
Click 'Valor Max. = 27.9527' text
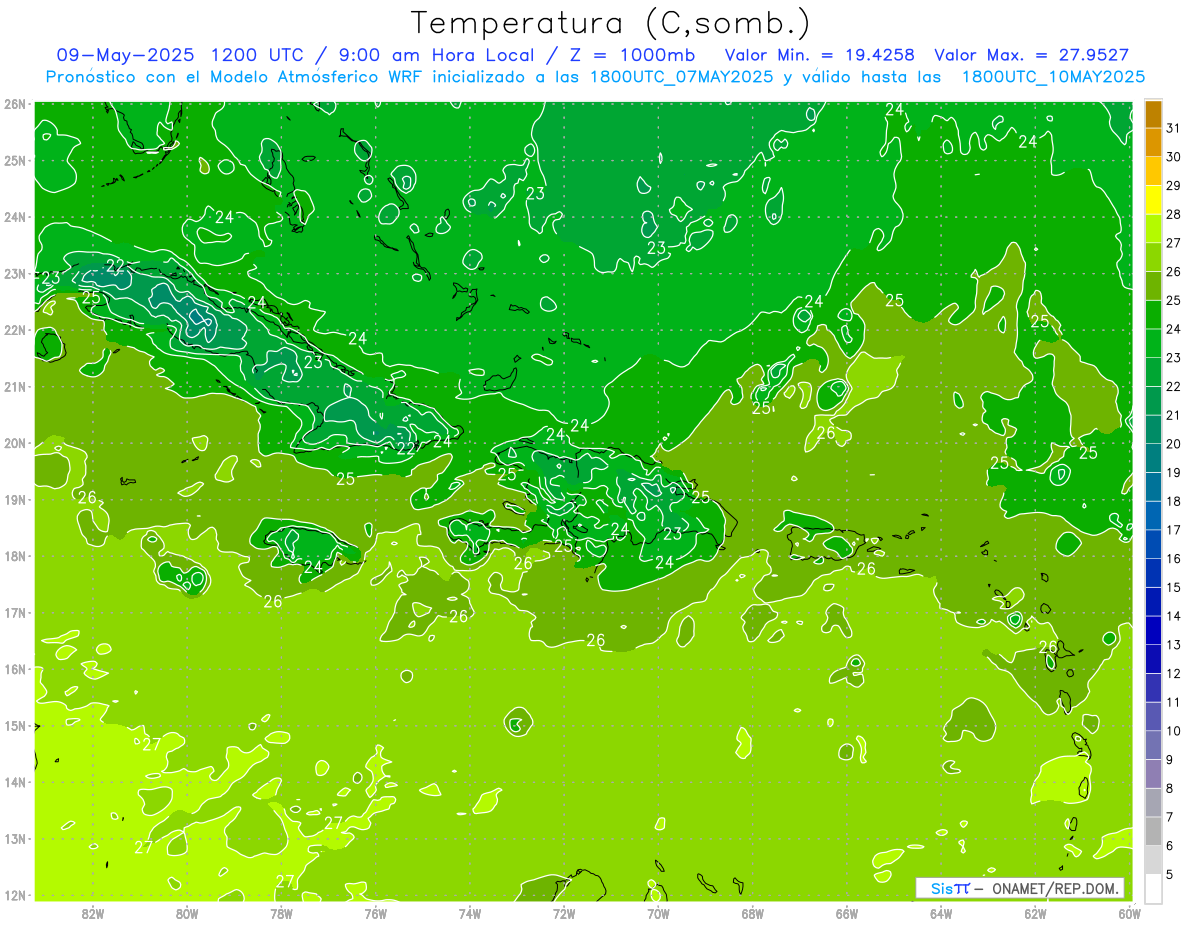coord(1030,55)
